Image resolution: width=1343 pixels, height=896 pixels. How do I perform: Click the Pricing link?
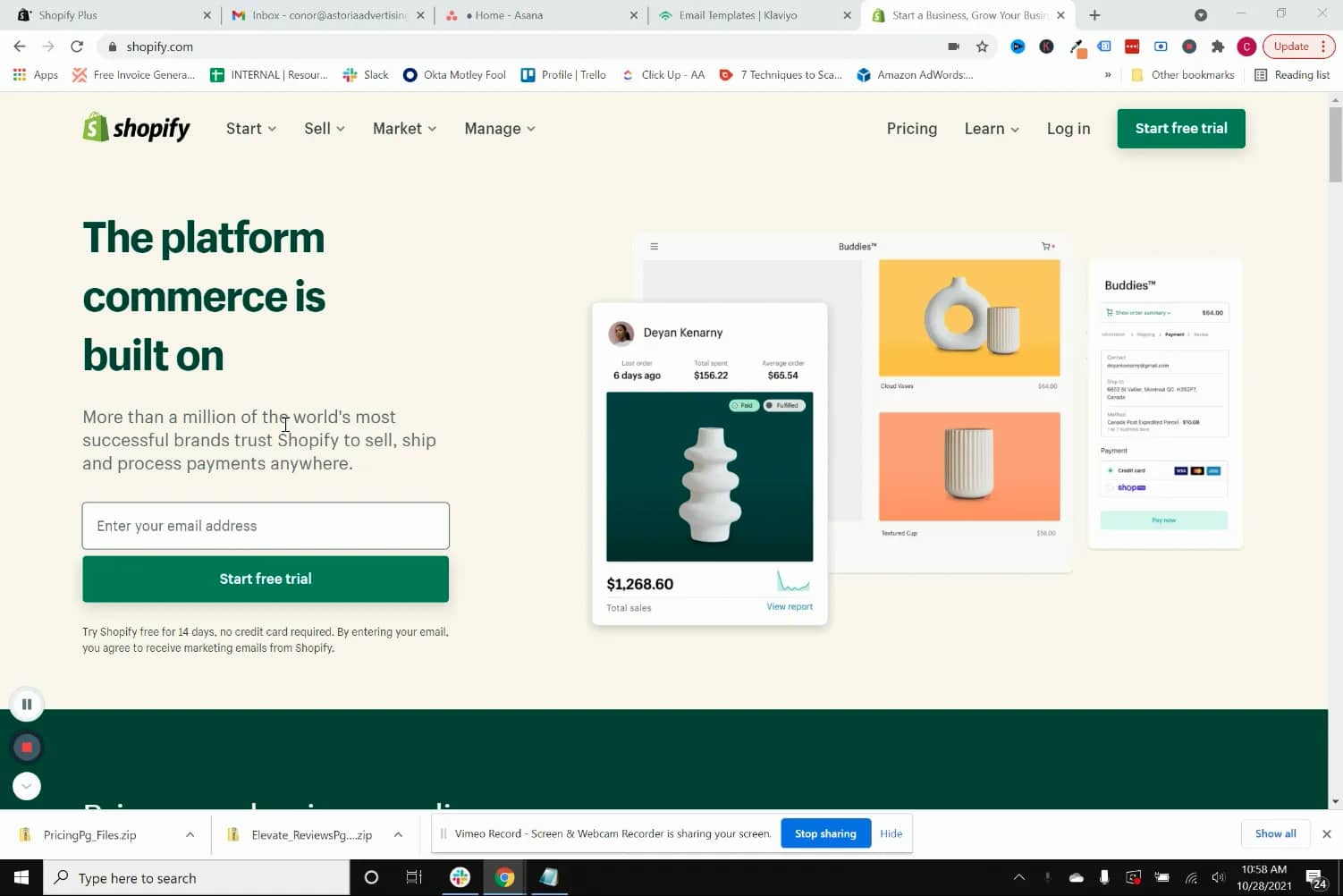(912, 129)
